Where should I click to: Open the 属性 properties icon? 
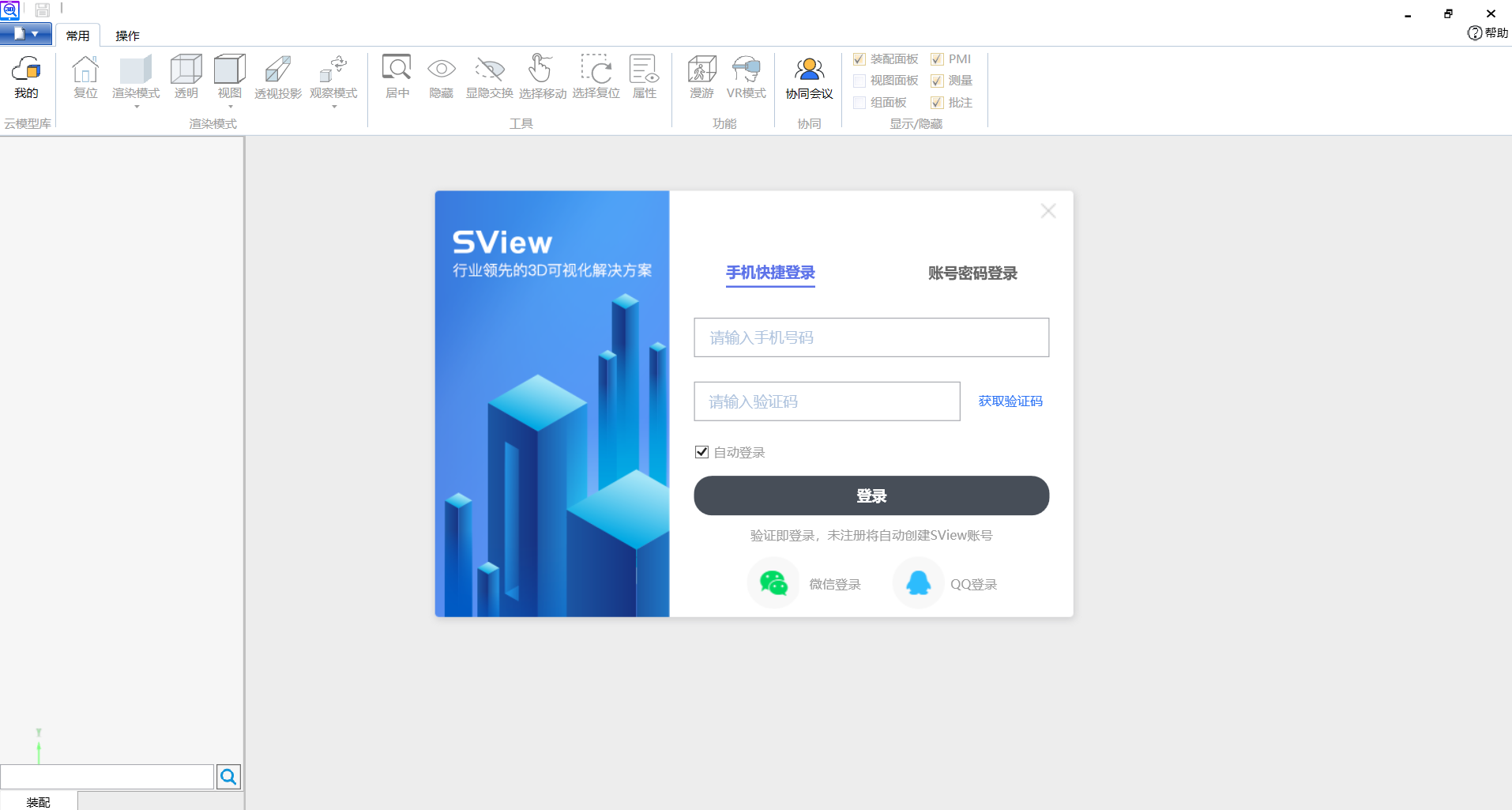pyautogui.click(x=645, y=69)
